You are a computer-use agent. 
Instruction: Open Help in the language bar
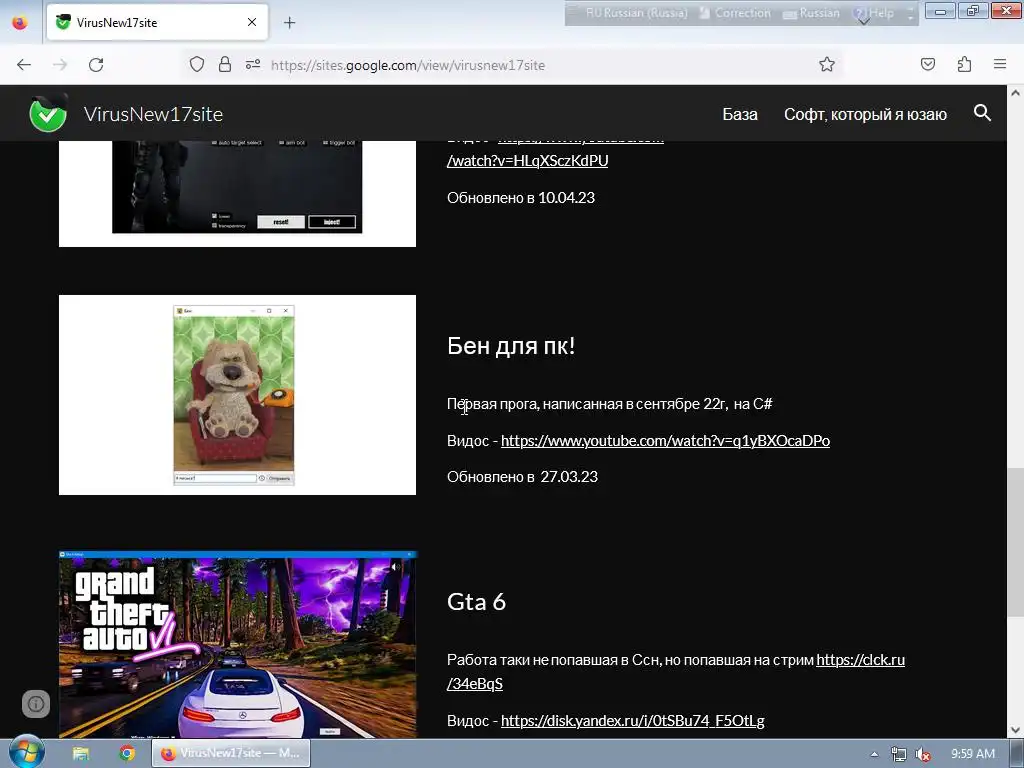pyautogui.click(x=873, y=13)
